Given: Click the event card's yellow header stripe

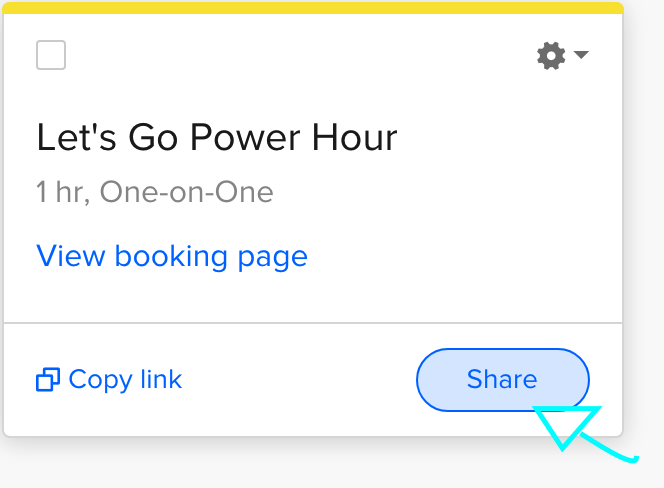Looking at the screenshot, I should [x=313, y=8].
